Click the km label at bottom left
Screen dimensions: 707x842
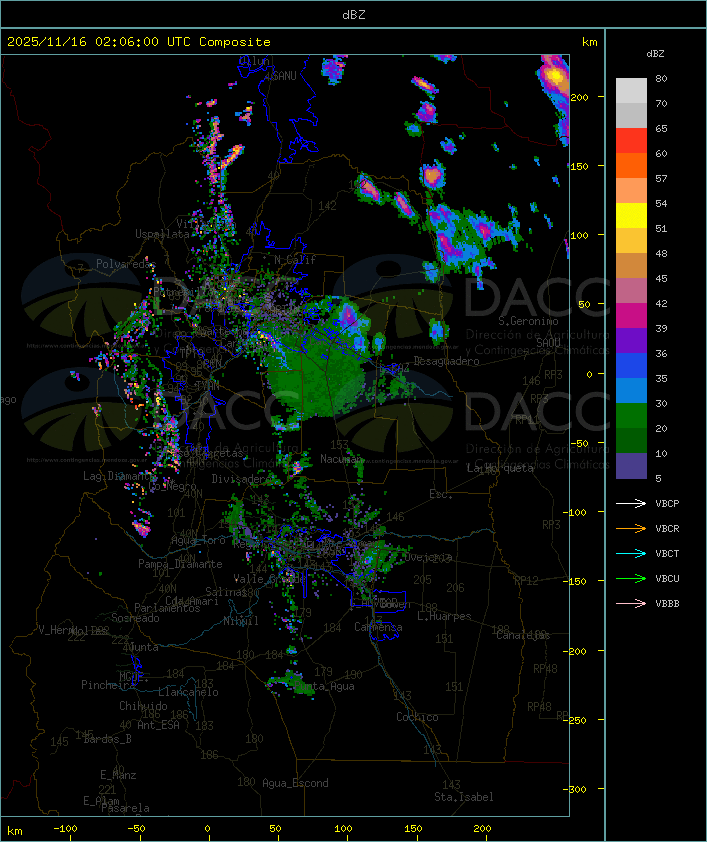(x=14, y=831)
